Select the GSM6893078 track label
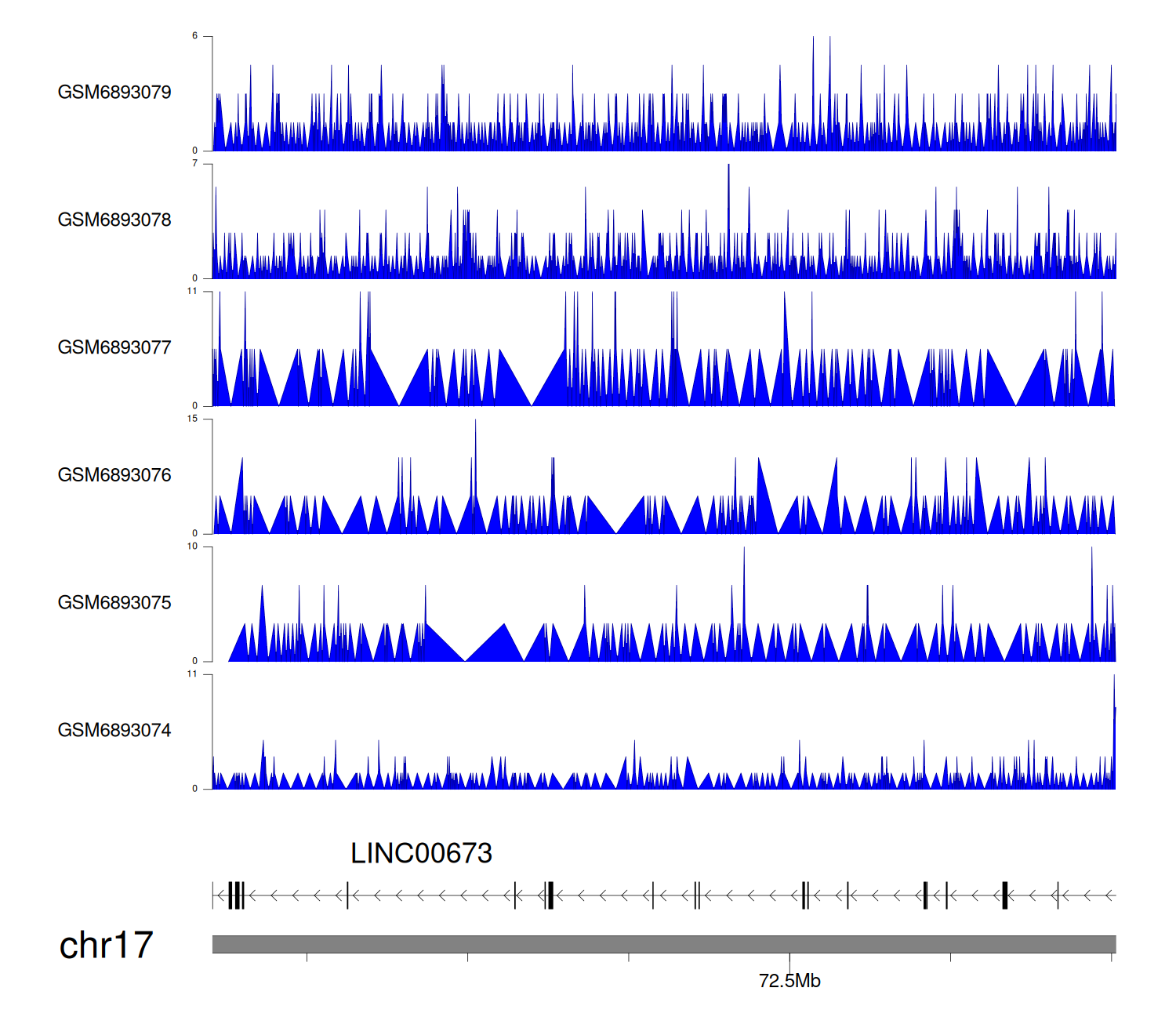 pos(114,220)
